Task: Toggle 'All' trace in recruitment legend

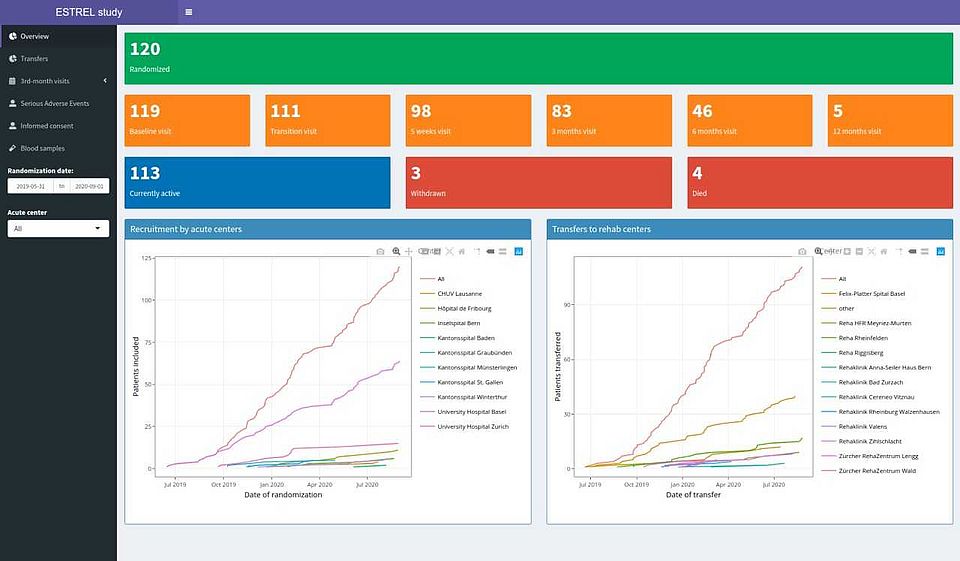Action: tap(440, 279)
